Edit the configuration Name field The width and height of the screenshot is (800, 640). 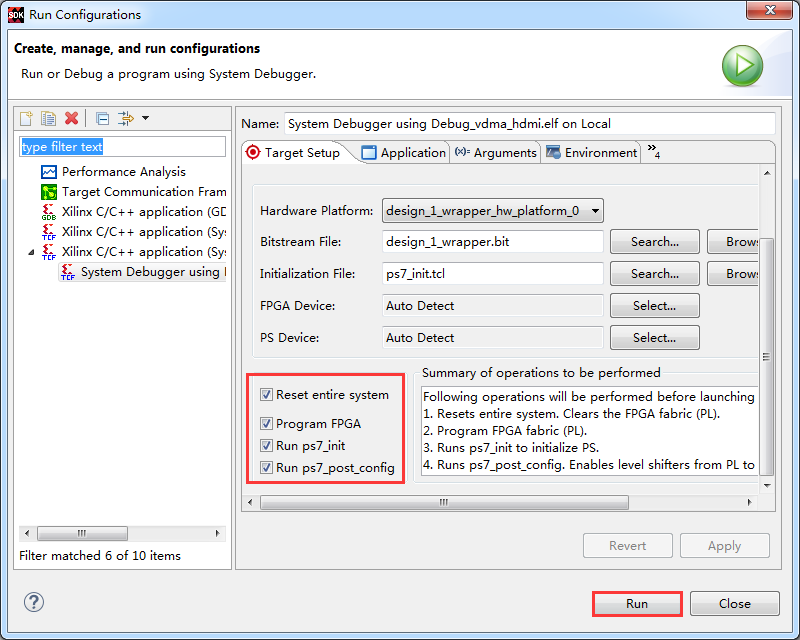(529, 124)
